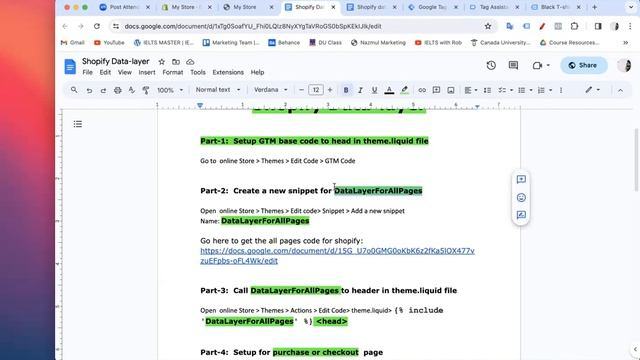Open the Edit menu
Screen dimensions: 640x360
point(105,72)
